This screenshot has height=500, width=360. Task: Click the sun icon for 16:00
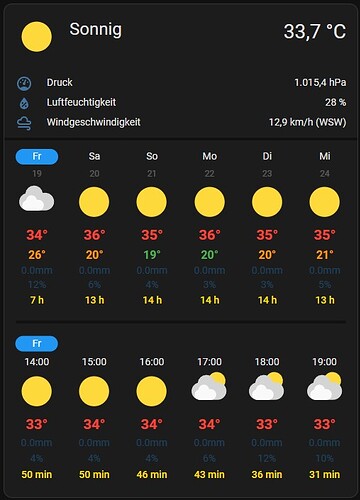click(x=152, y=391)
